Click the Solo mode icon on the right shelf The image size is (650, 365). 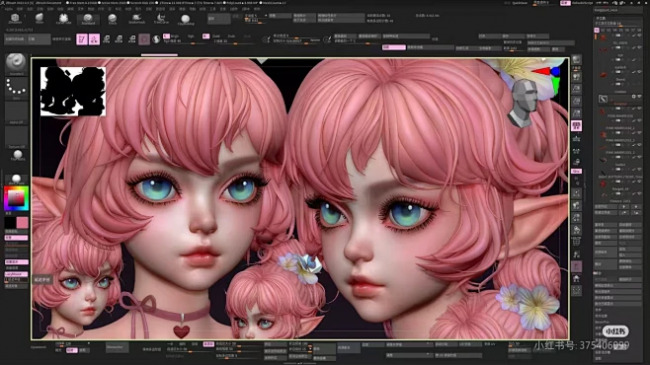pos(576,279)
